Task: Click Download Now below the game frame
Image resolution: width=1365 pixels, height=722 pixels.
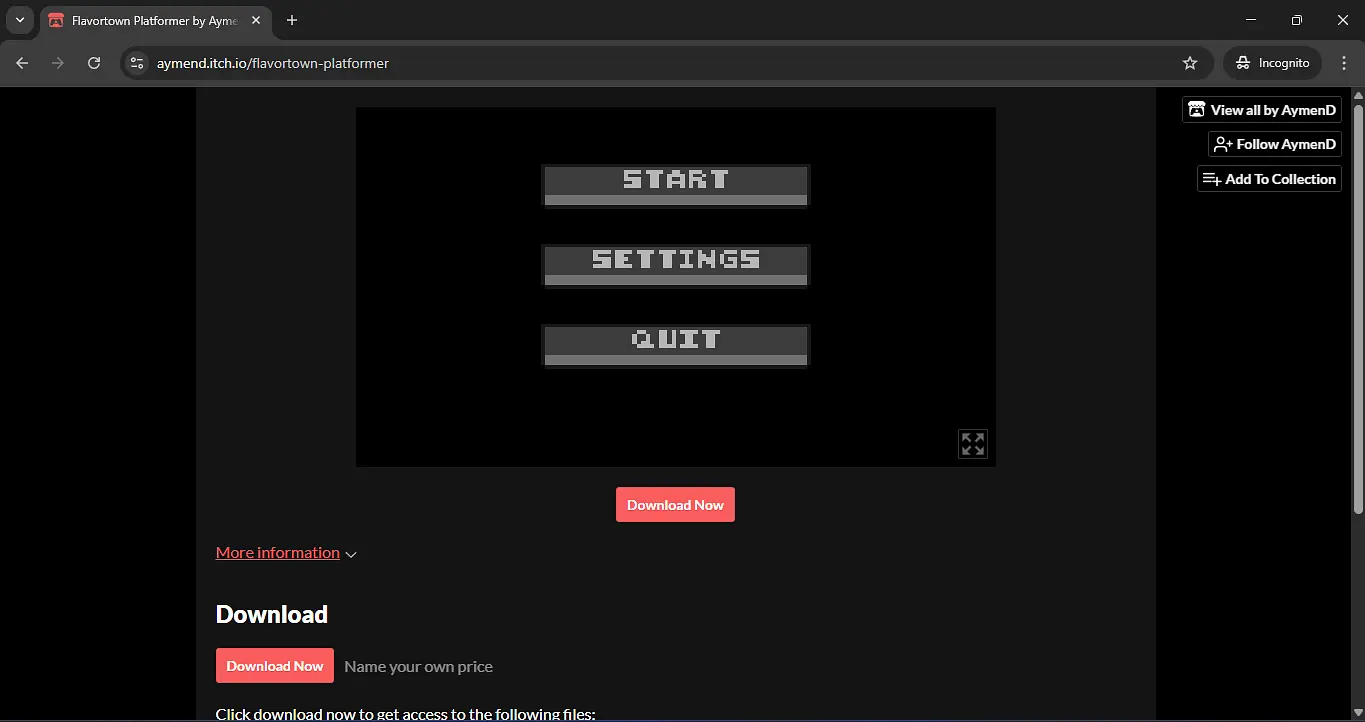Action: (675, 505)
